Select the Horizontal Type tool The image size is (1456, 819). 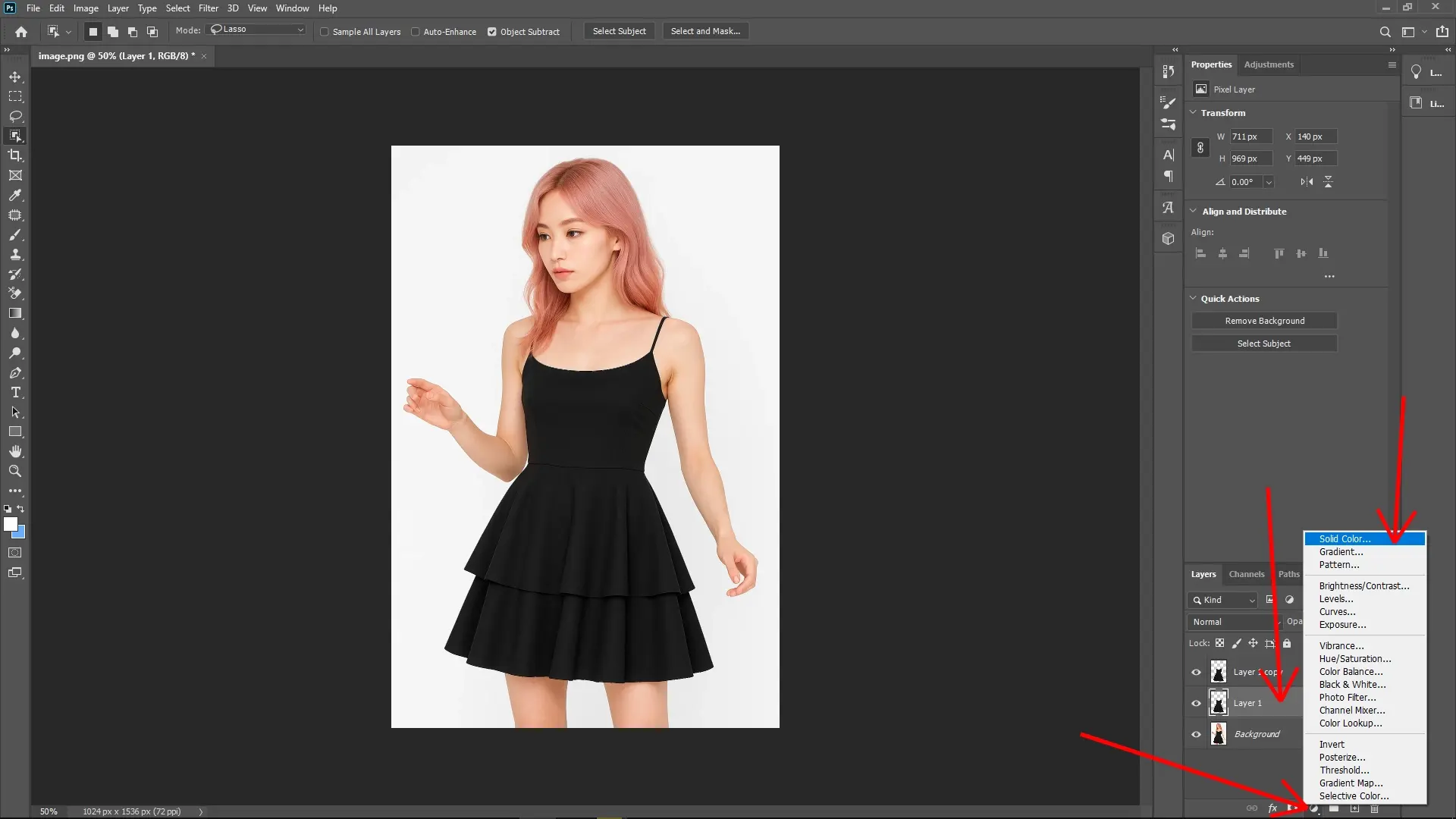point(15,392)
